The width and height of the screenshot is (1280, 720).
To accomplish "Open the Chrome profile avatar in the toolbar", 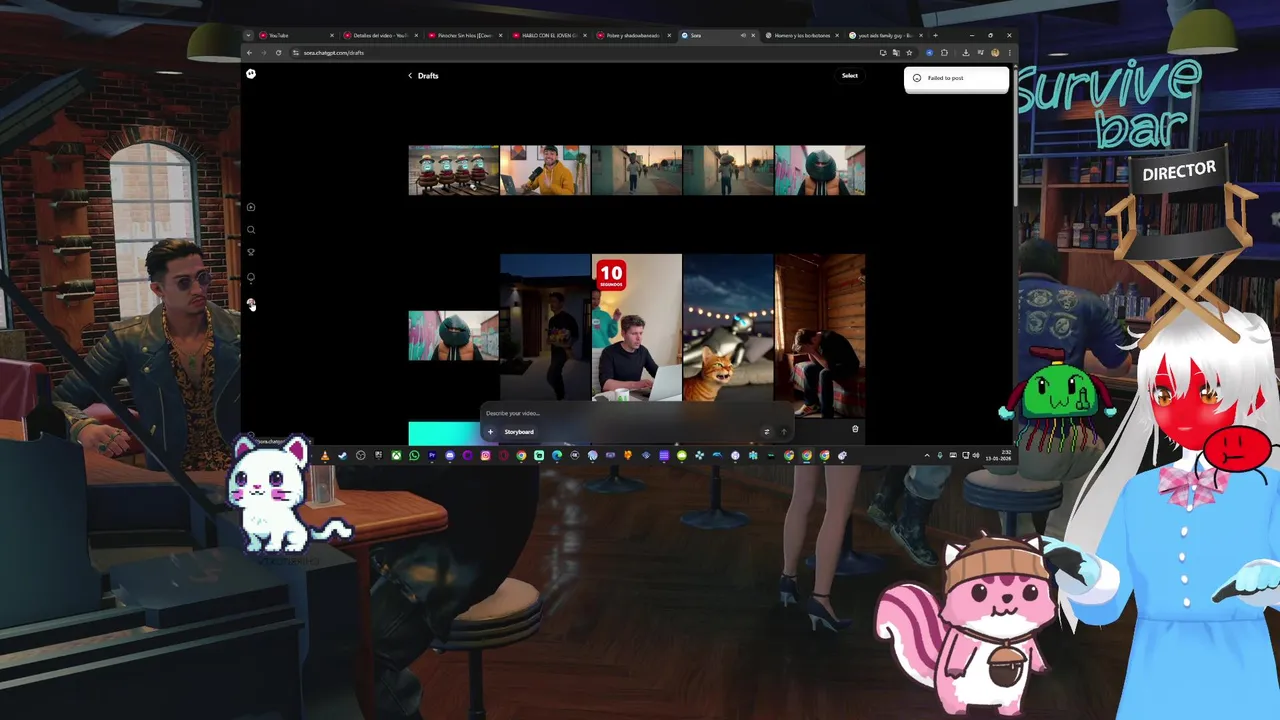I will 995,52.
